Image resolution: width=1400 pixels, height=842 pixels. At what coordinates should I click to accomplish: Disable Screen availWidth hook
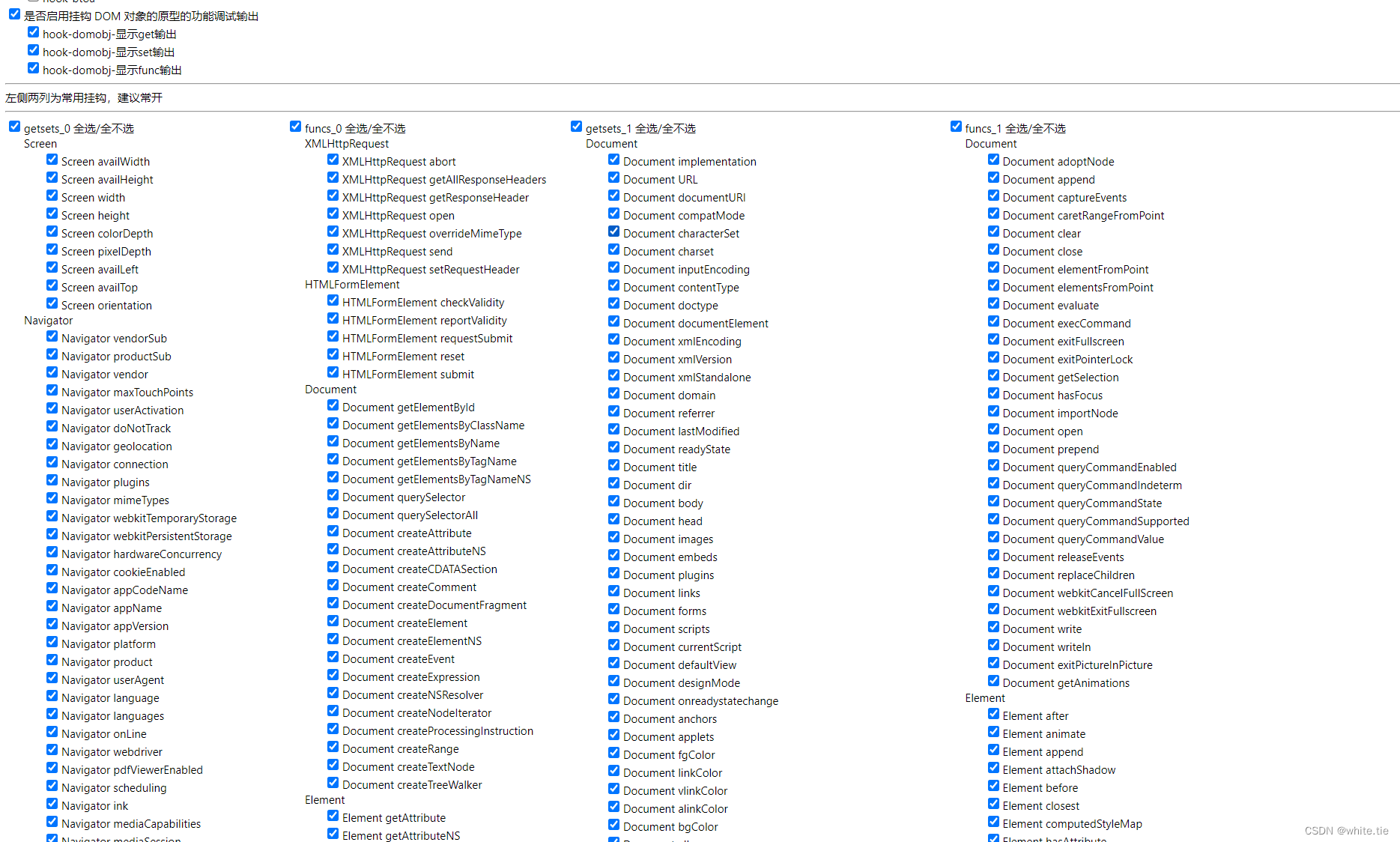(x=52, y=159)
